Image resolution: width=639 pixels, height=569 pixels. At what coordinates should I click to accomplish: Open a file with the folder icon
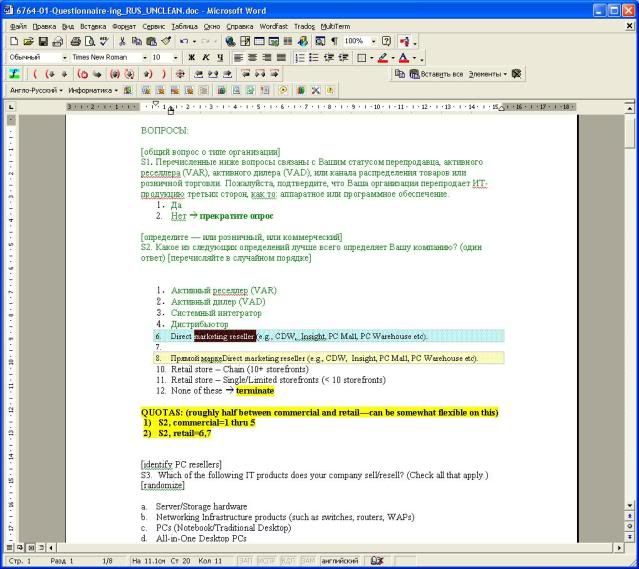tap(28, 41)
